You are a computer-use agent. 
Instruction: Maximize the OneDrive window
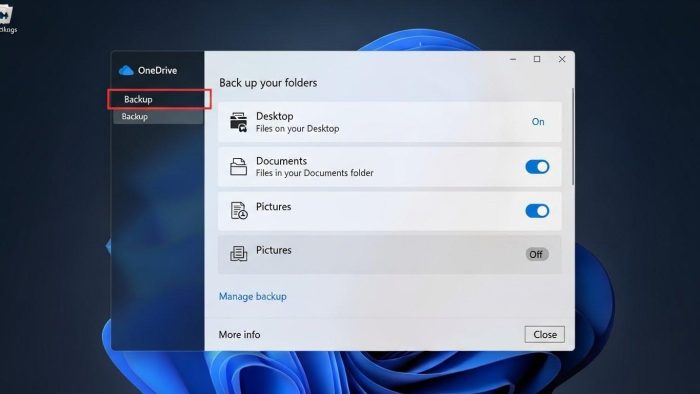point(537,59)
